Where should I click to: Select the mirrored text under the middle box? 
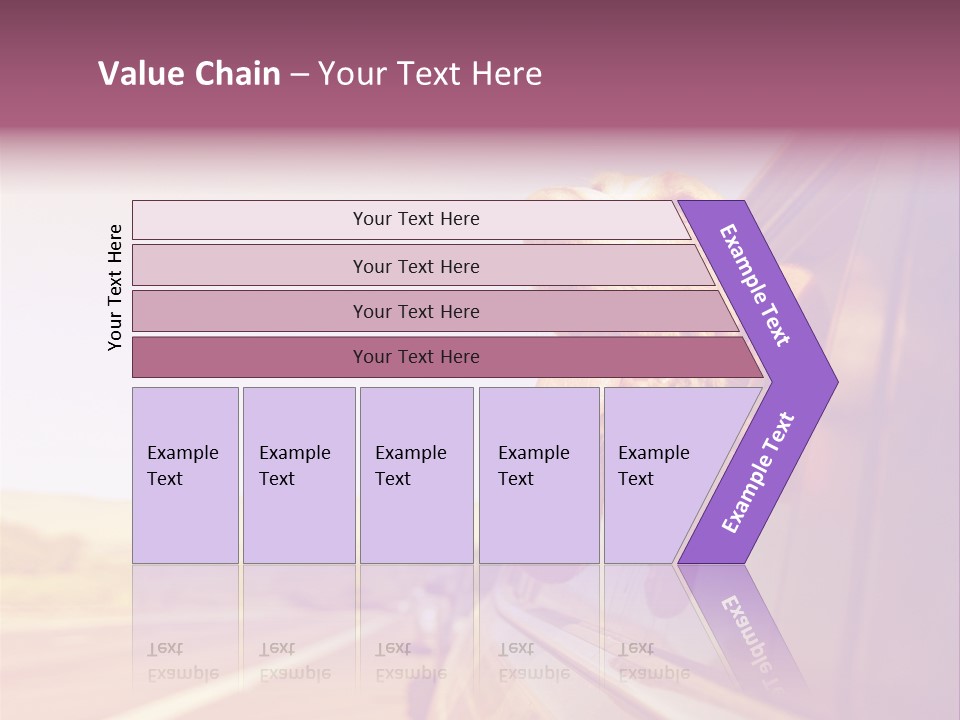411,661
